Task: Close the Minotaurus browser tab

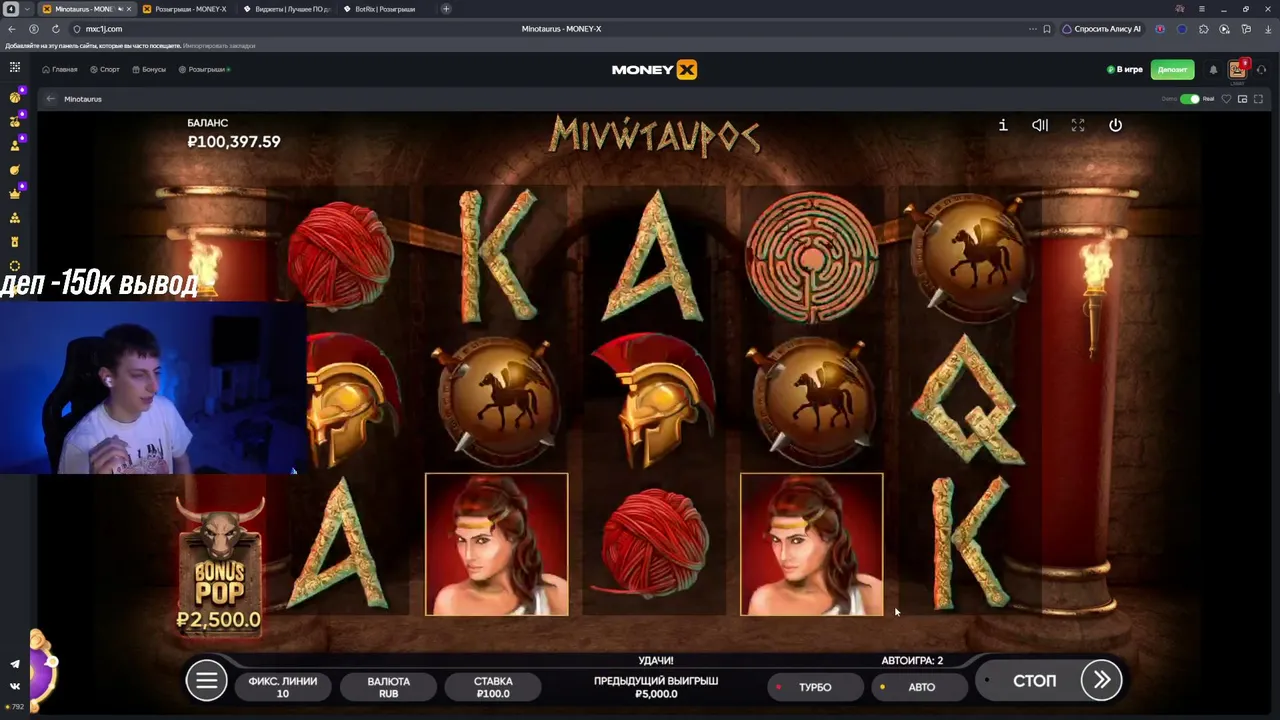Action: [129, 9]
